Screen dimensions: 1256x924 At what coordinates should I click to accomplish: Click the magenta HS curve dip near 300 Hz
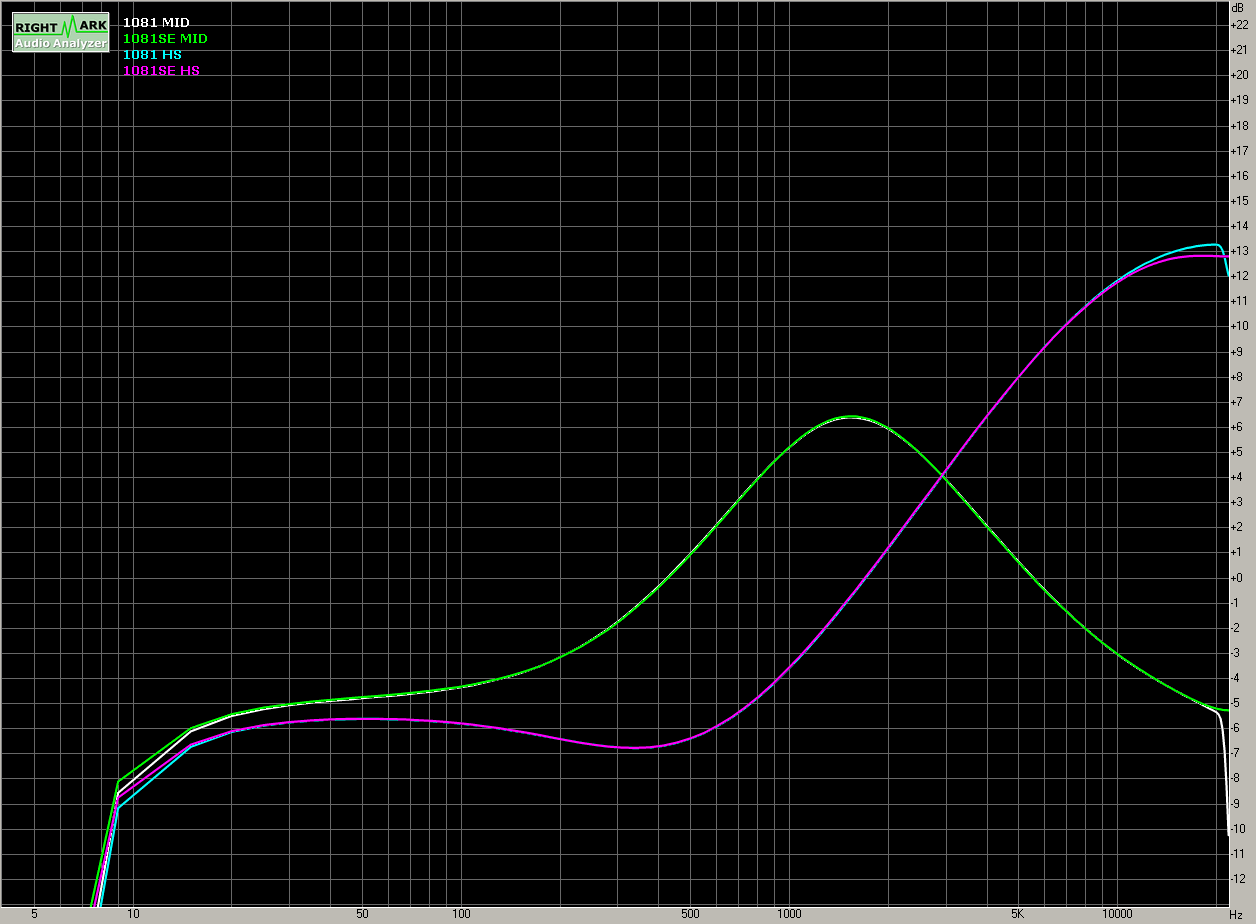[x=636, y=747]
